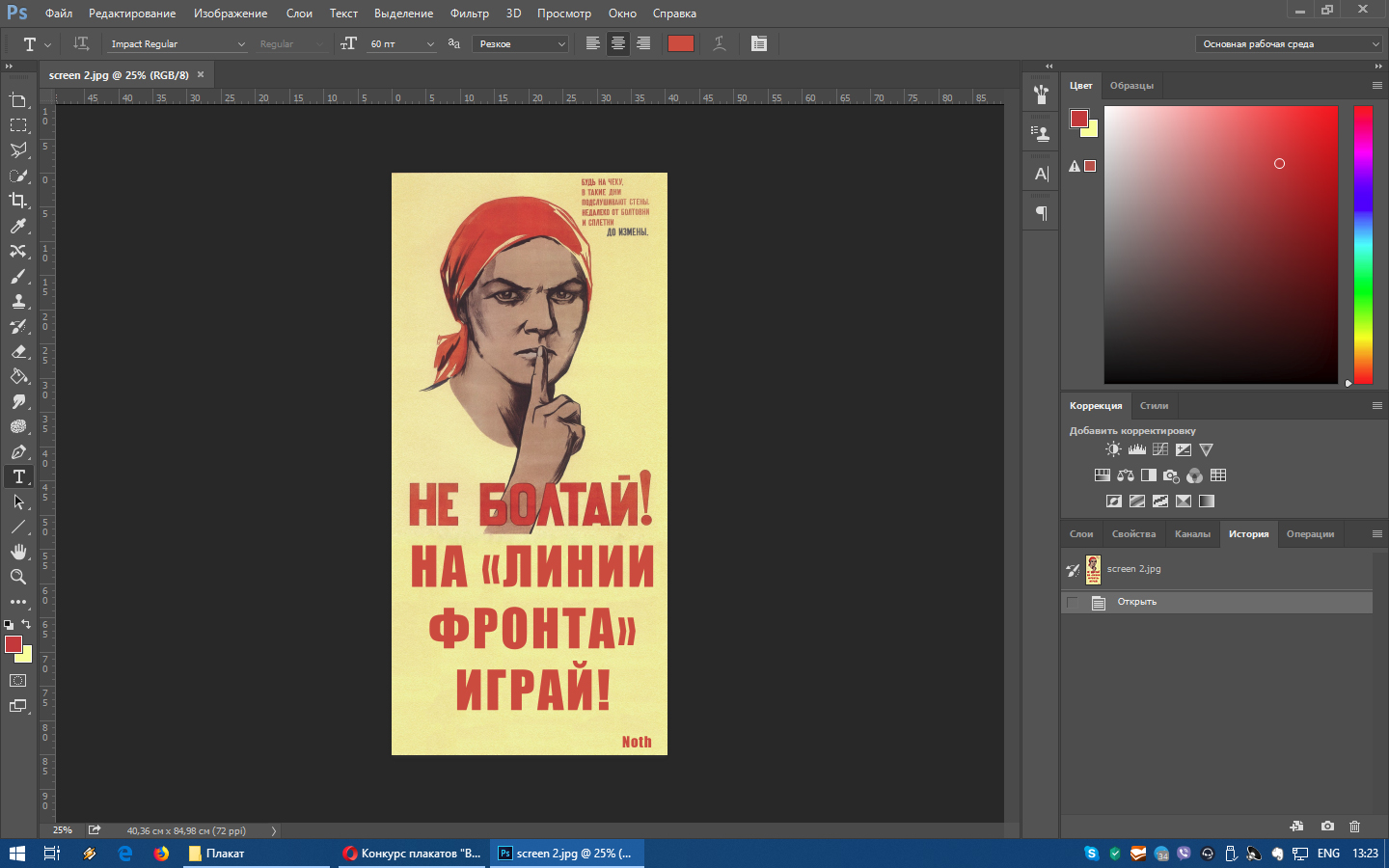Click the Create warped text icon
The width and height of the screenshot is (1389, 868).
tap(719, 43)
